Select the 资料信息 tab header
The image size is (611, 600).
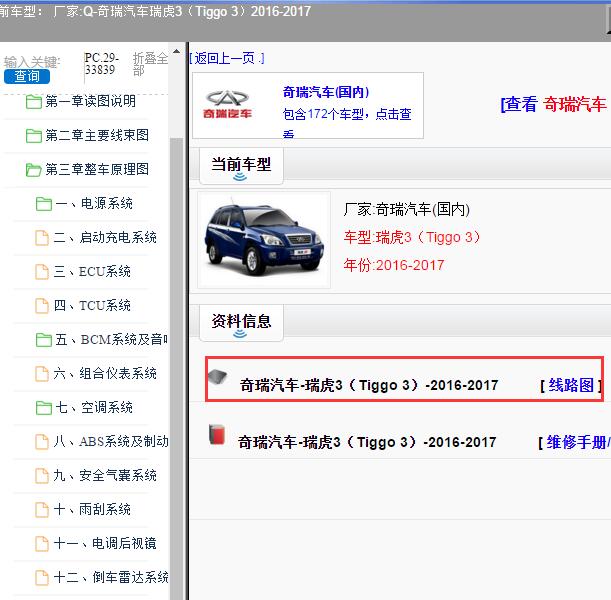click(x=241, y=323)
